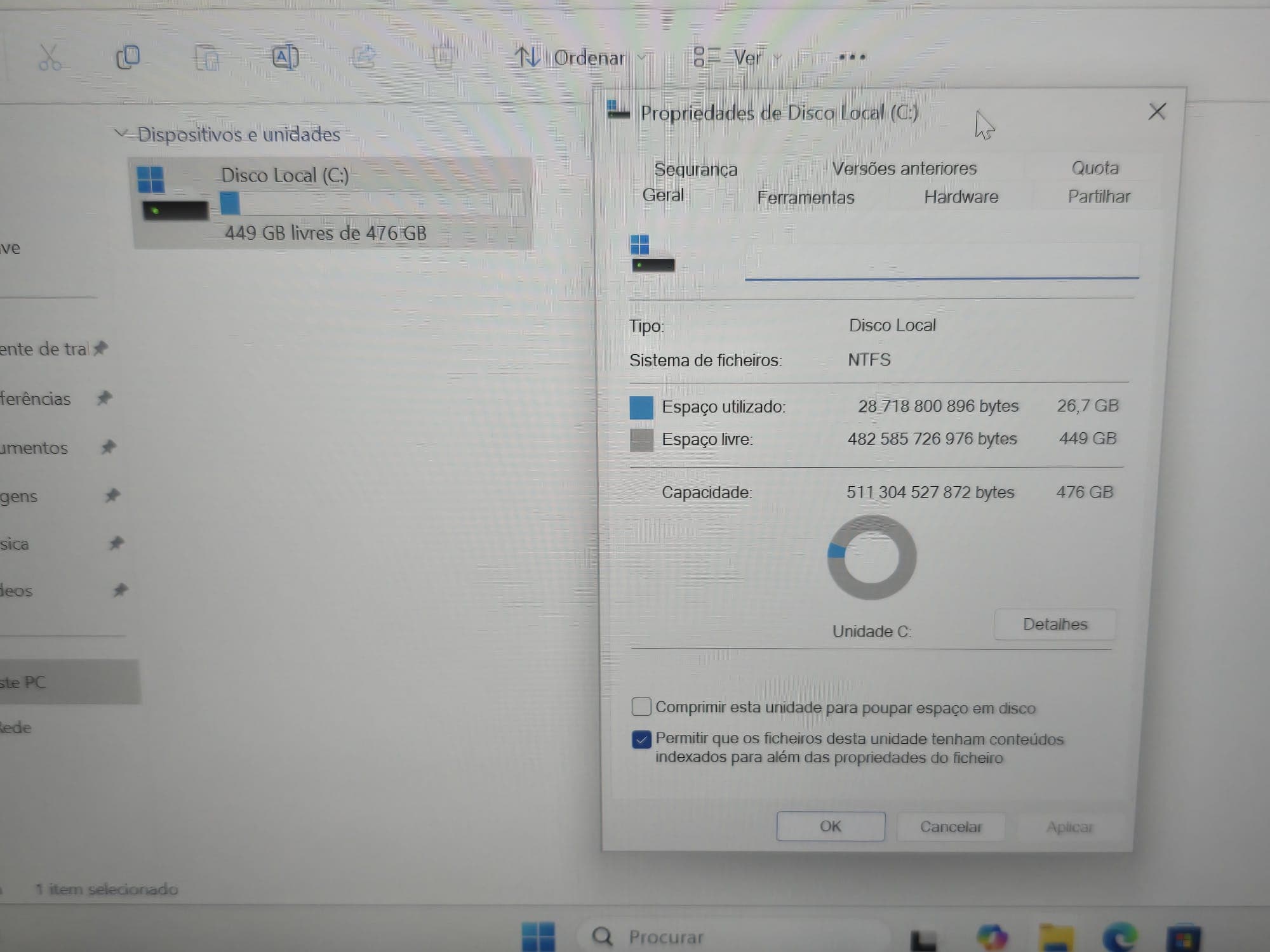
Task: Collapse 'Dispositivos e unidades' group
Action: (121, 133)
